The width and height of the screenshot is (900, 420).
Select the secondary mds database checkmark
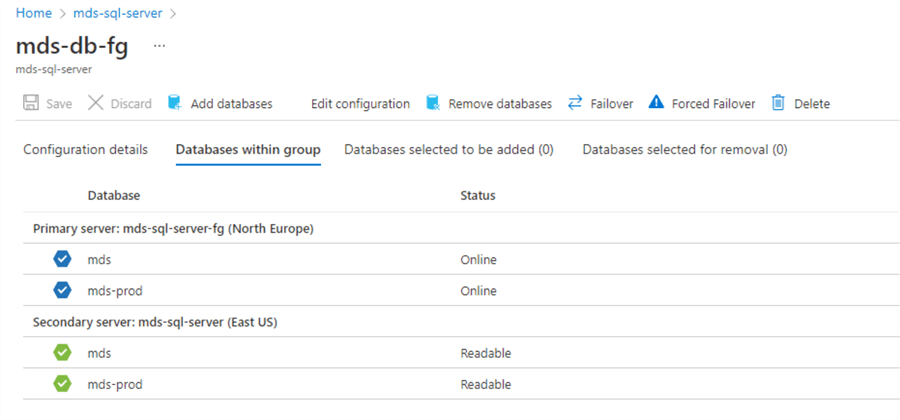tap(63, 353)
